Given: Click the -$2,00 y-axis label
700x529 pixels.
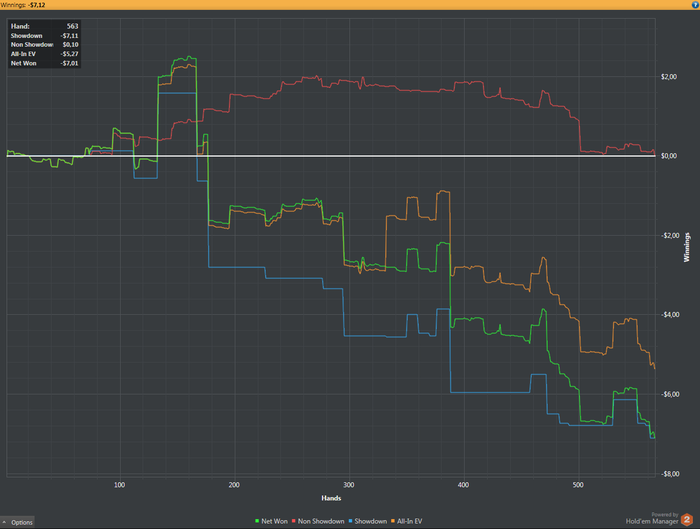Looking at the screenshot, I should pos(670,236).
